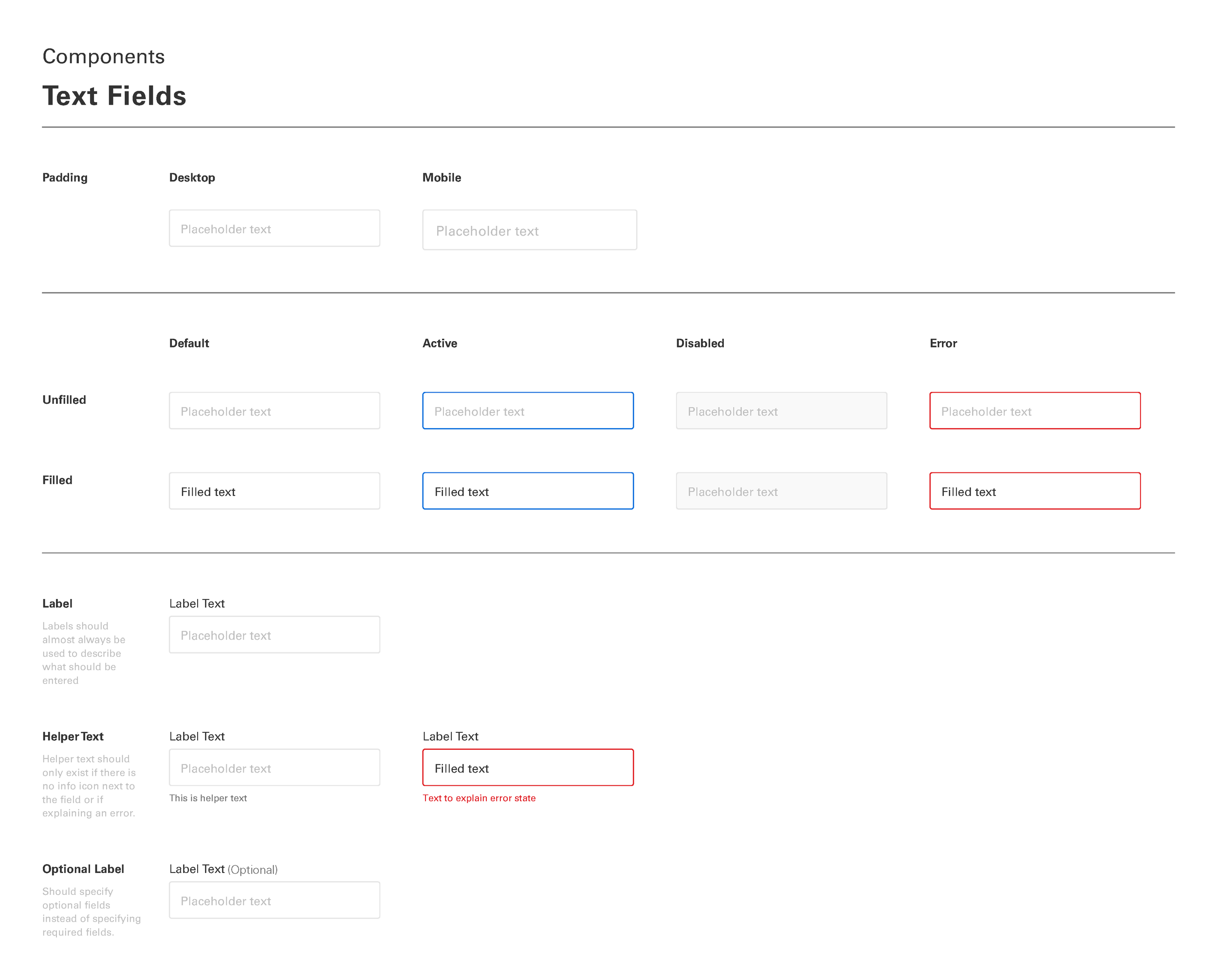Click the red error state explanation text
This screenshot has width=1217, height=980.
pos(479,798)
